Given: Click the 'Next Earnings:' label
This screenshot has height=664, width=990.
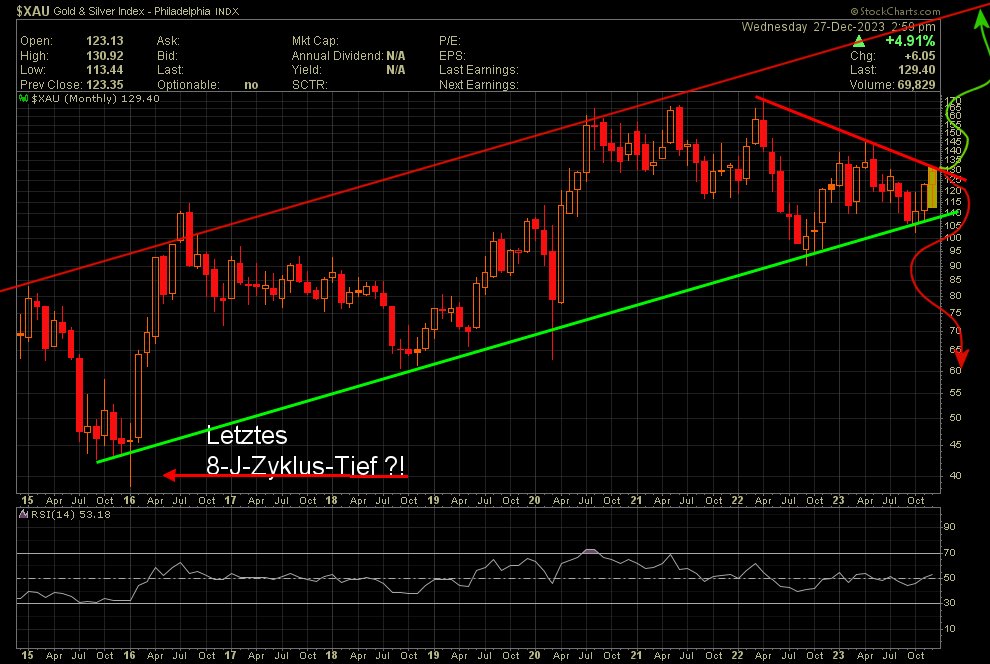Looking at the screenshot, I should click(479, 85).
